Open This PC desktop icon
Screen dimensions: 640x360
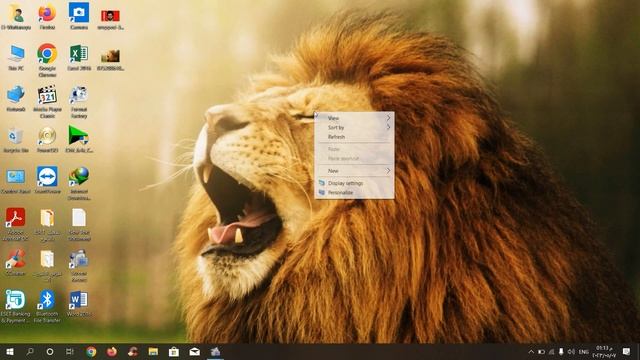click(x=16, y=57)
